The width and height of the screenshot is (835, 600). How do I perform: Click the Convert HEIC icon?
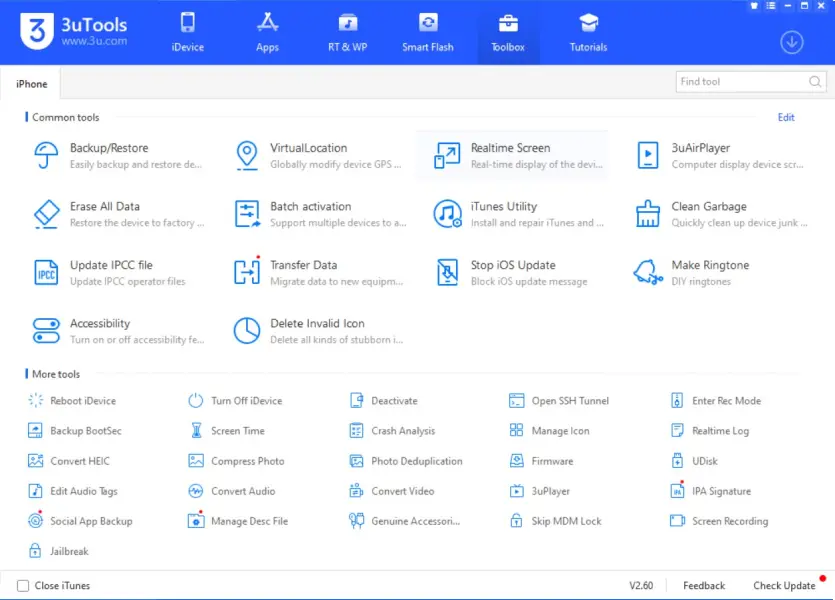36,461
